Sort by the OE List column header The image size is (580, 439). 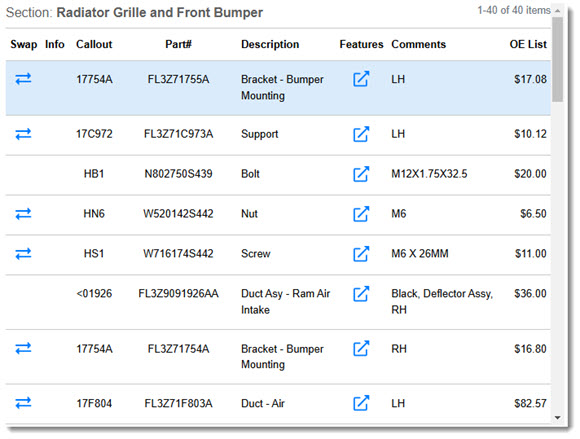click(528, 44)
